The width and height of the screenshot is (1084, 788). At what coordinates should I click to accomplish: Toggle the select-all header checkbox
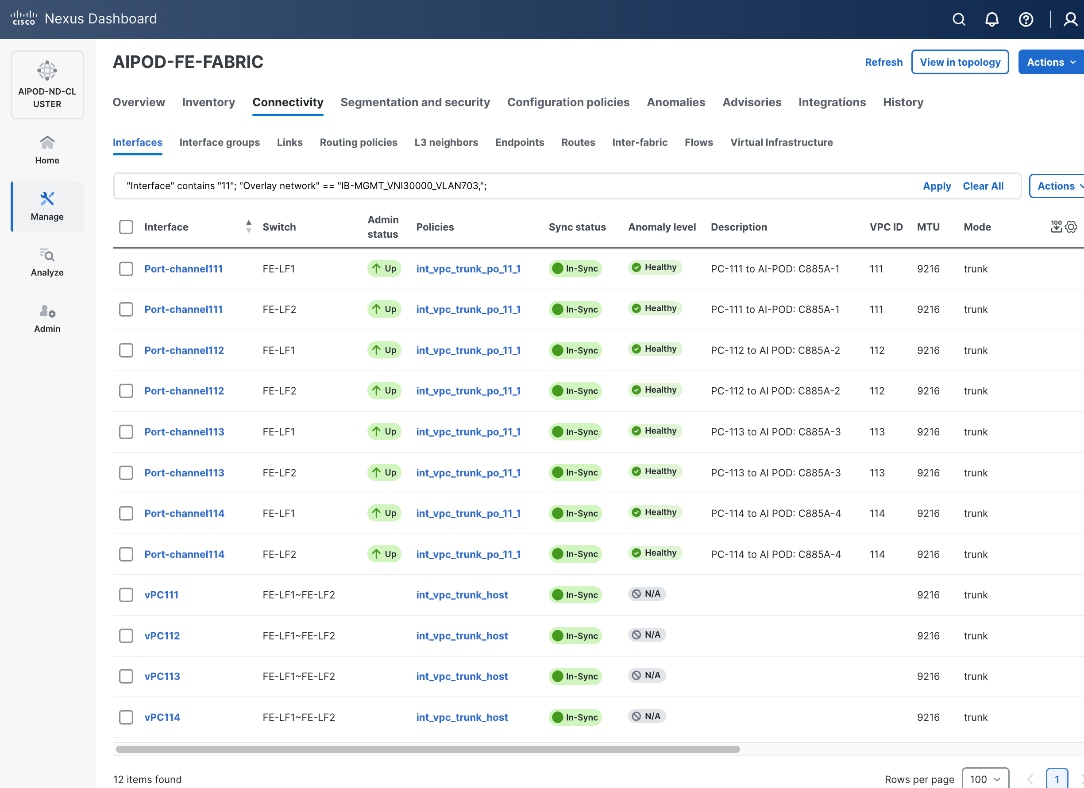pos(126,227)
